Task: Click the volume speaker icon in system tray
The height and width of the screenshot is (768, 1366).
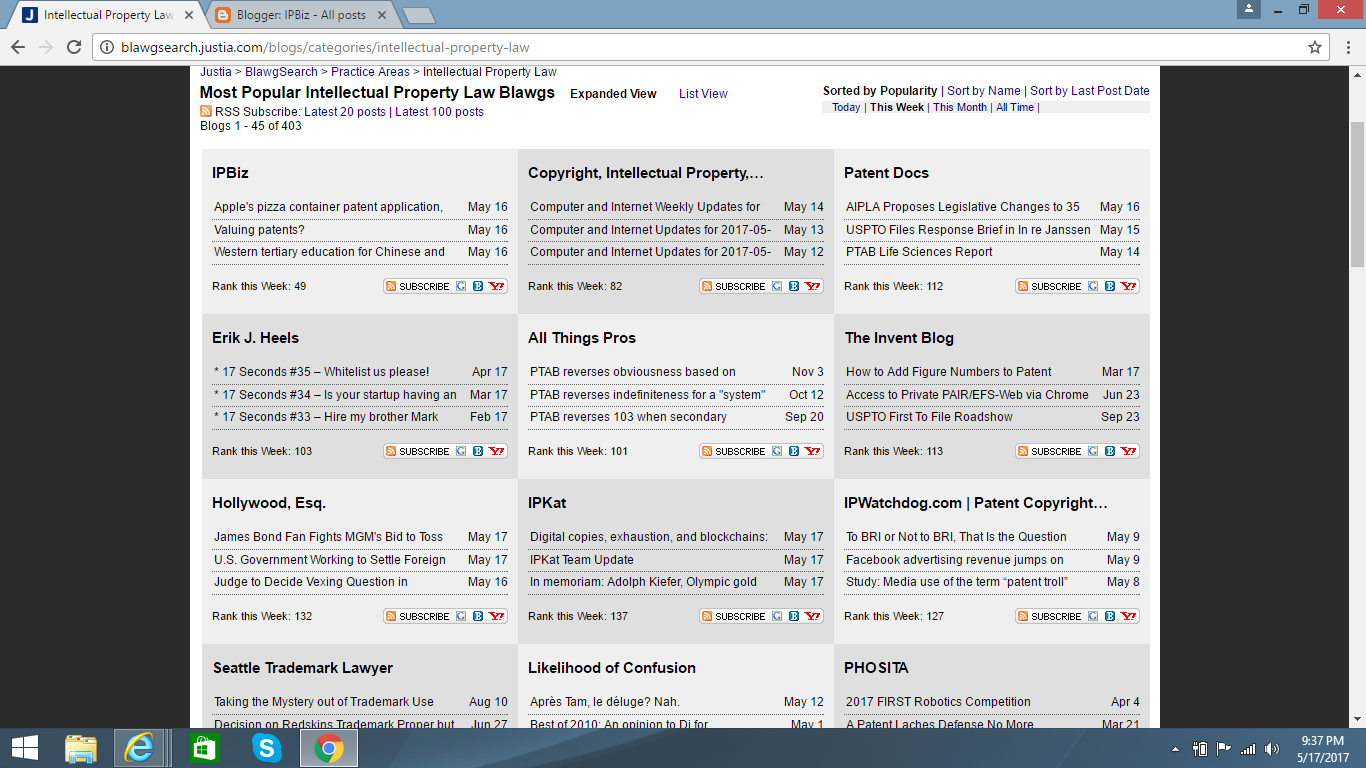Action: (1272, 749)
